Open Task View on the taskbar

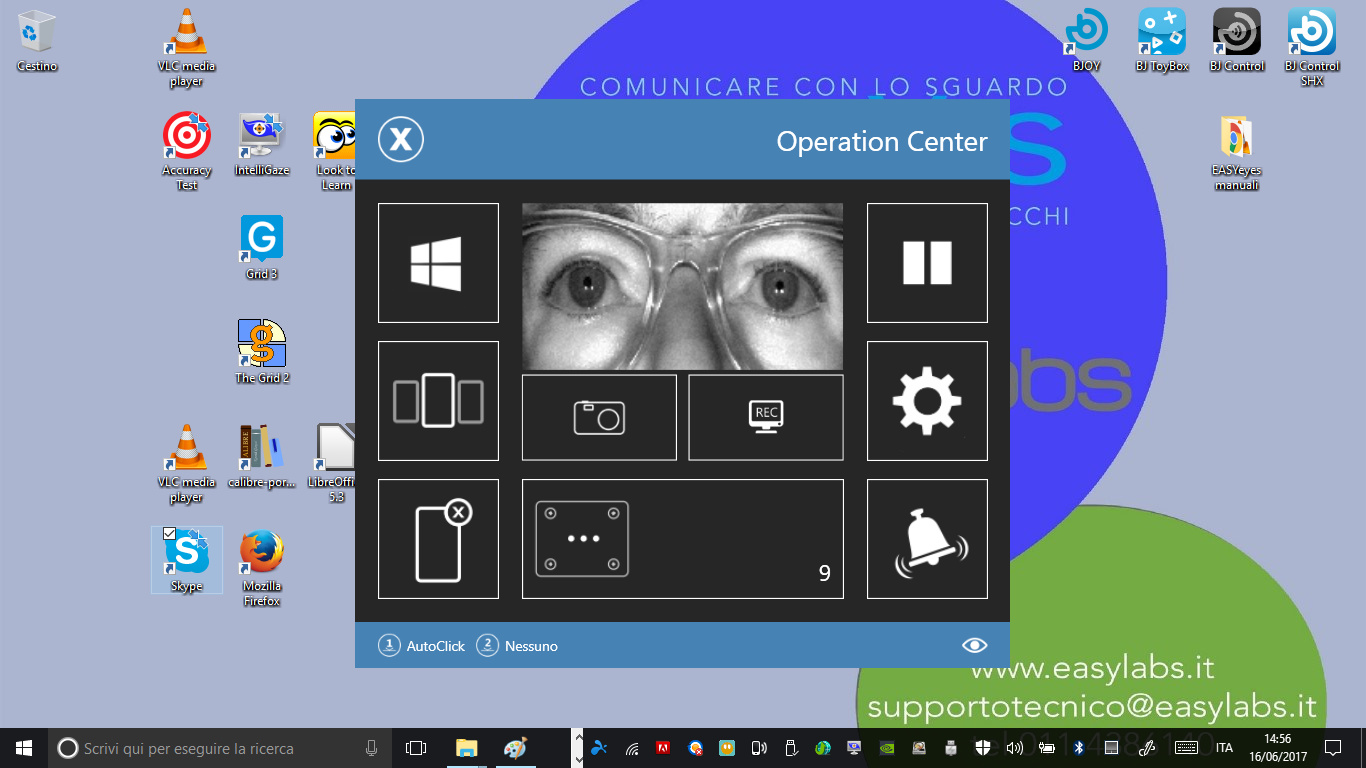[x=416, y=747]
